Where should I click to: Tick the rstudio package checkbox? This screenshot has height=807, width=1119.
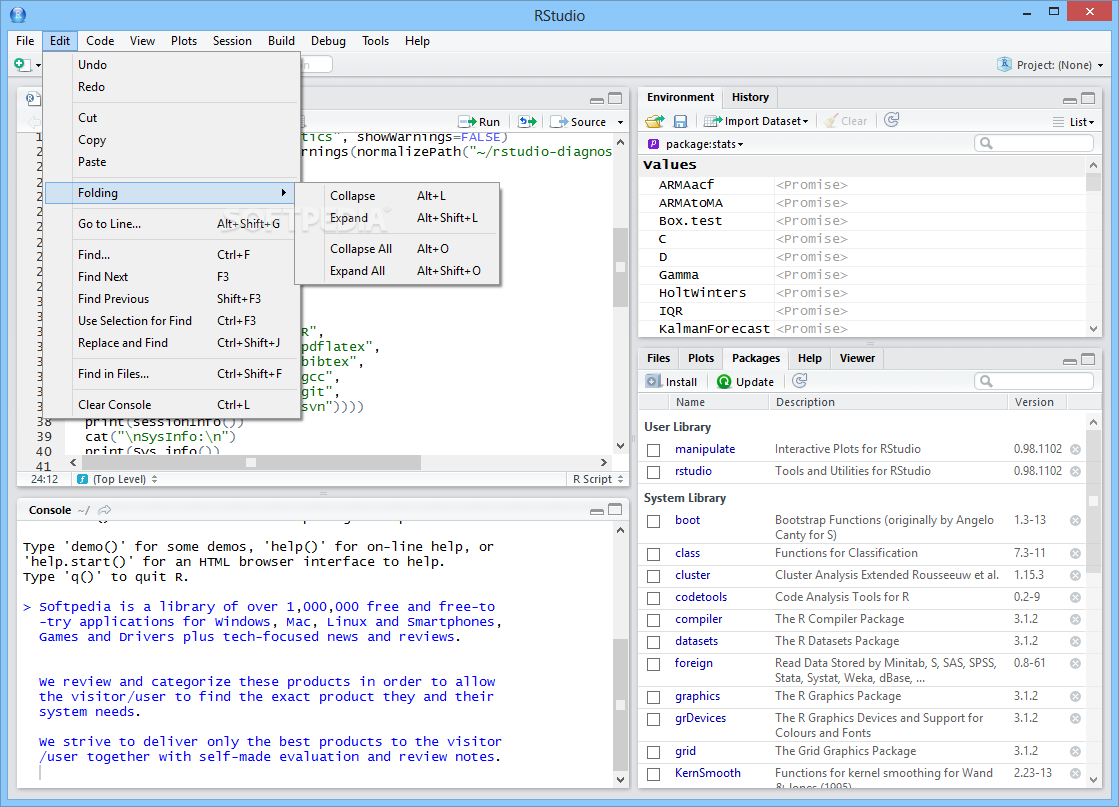(654, 472)
